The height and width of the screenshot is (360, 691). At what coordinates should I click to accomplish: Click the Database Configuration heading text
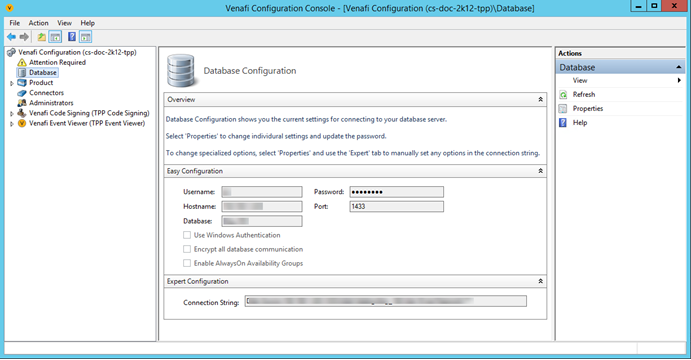point(250,71)
